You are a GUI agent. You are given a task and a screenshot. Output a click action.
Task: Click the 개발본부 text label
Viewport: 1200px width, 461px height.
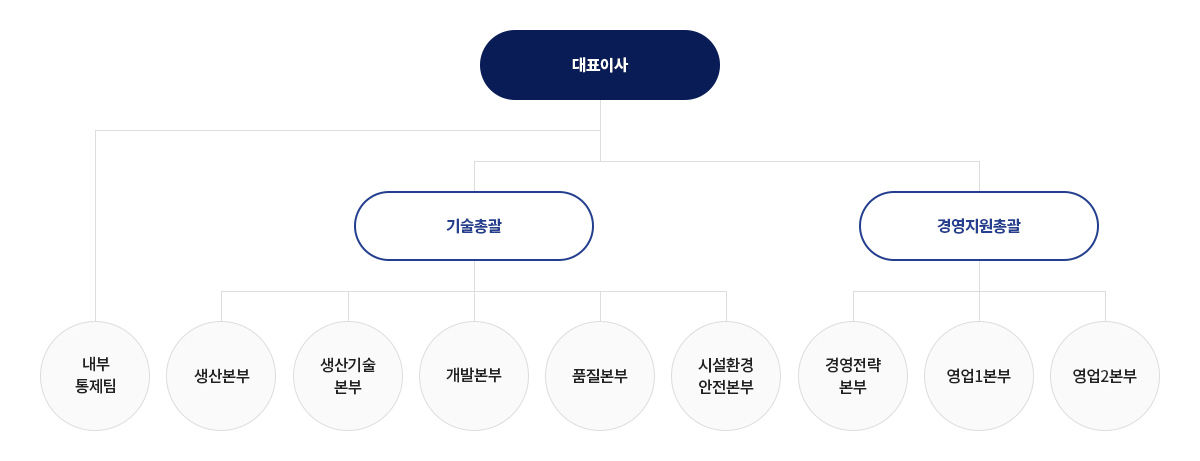474,375
